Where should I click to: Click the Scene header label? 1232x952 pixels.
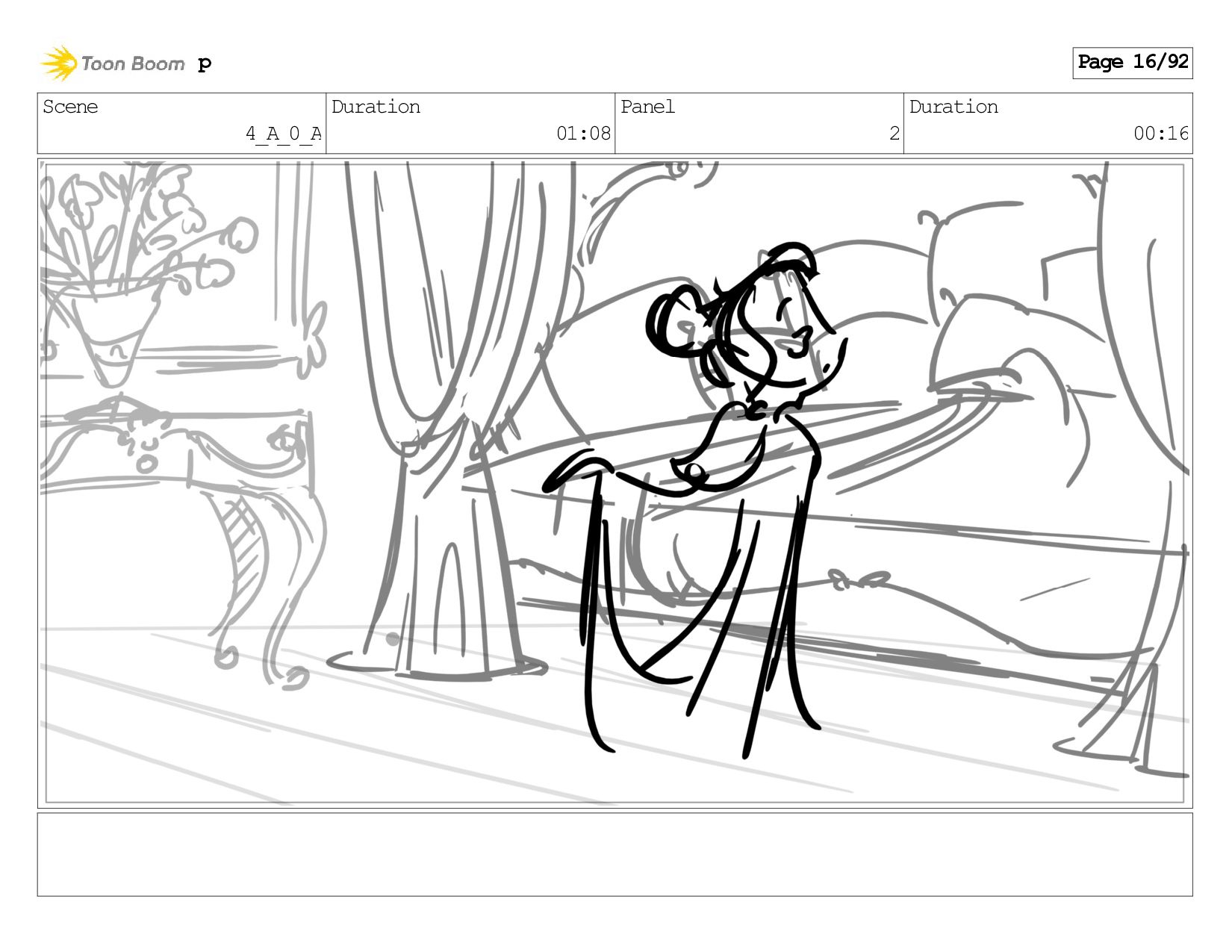click(x=70, y=107)
